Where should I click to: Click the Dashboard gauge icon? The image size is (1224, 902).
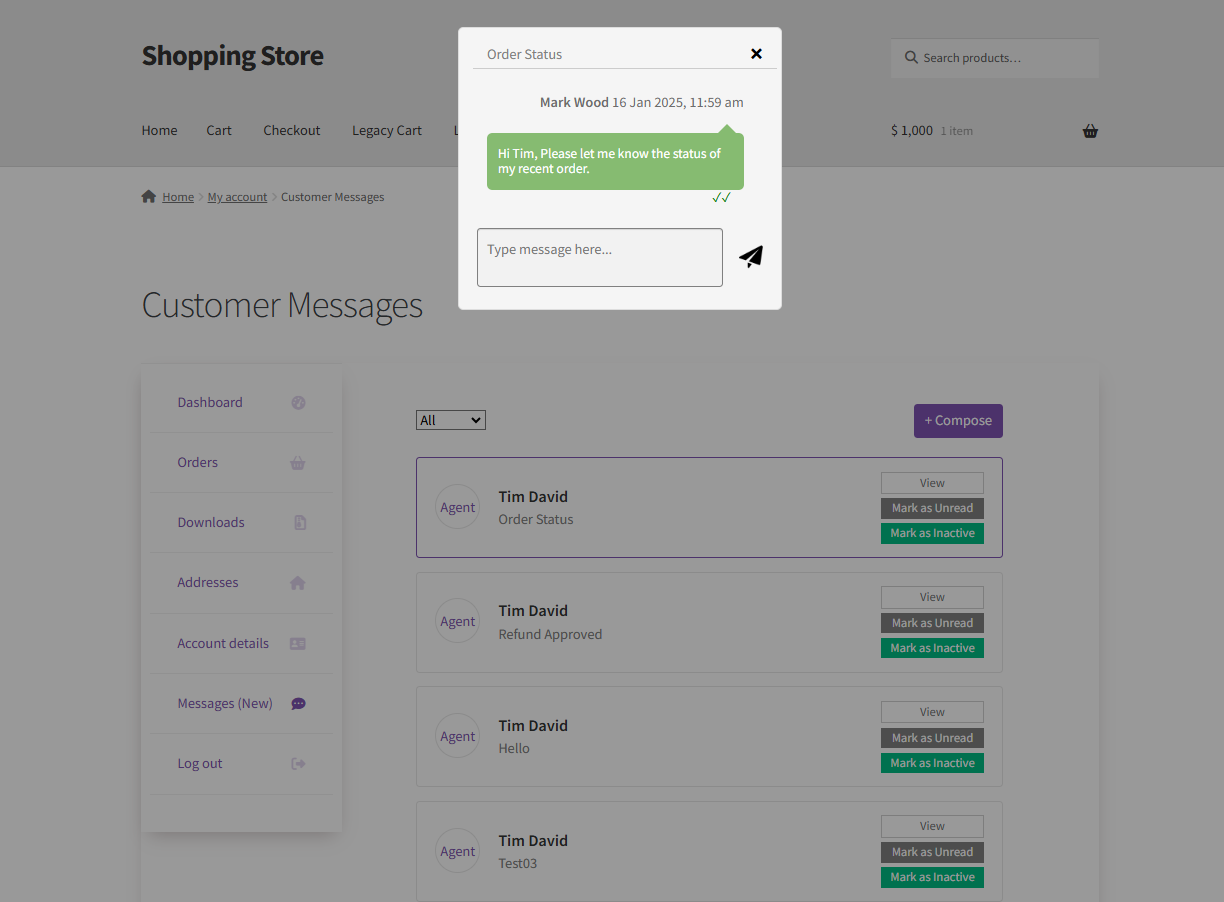coord(298,403)
